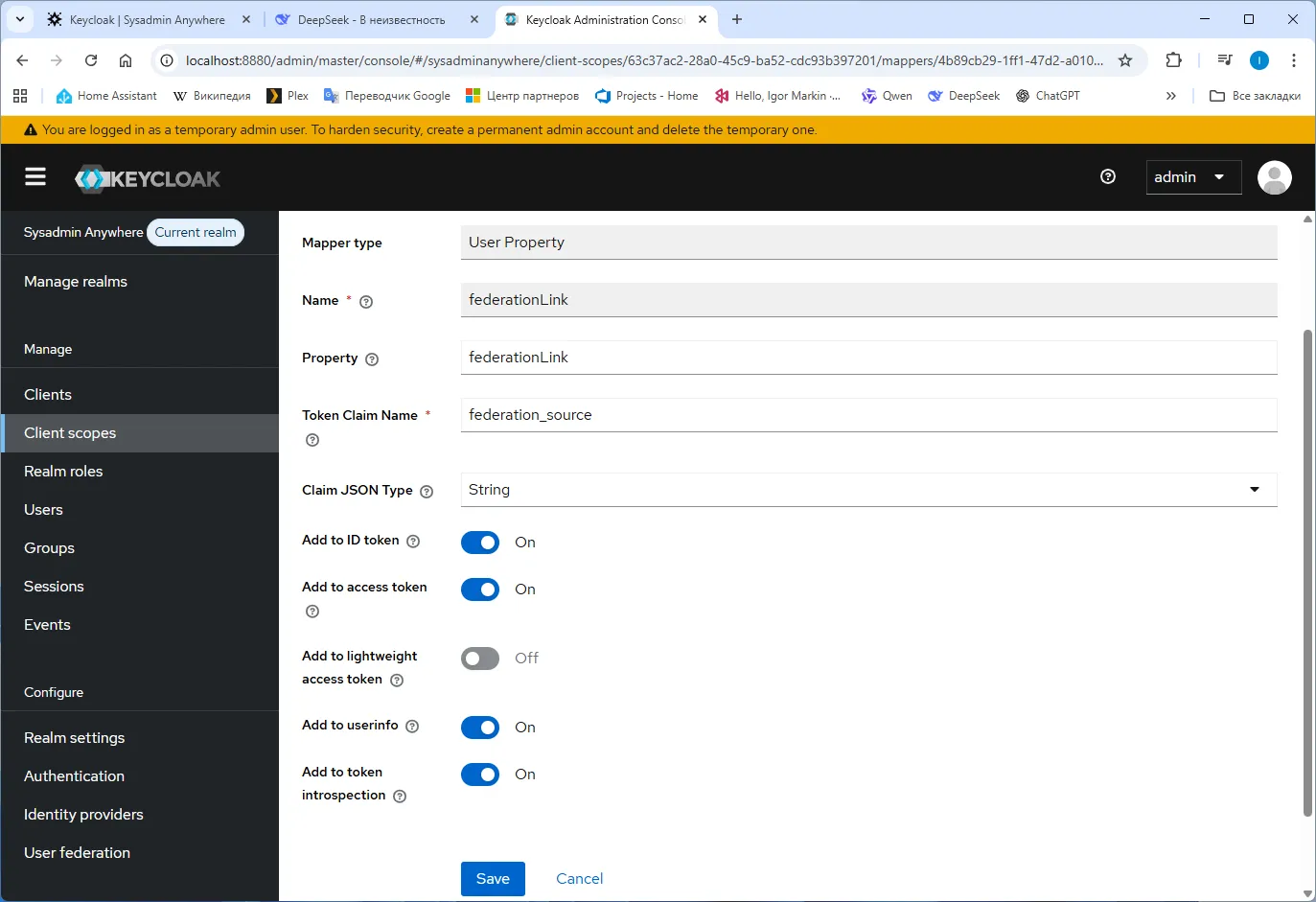1316x902 pixels.
Task: Disable the Add to ID token switch
Action: coord(479,542)
